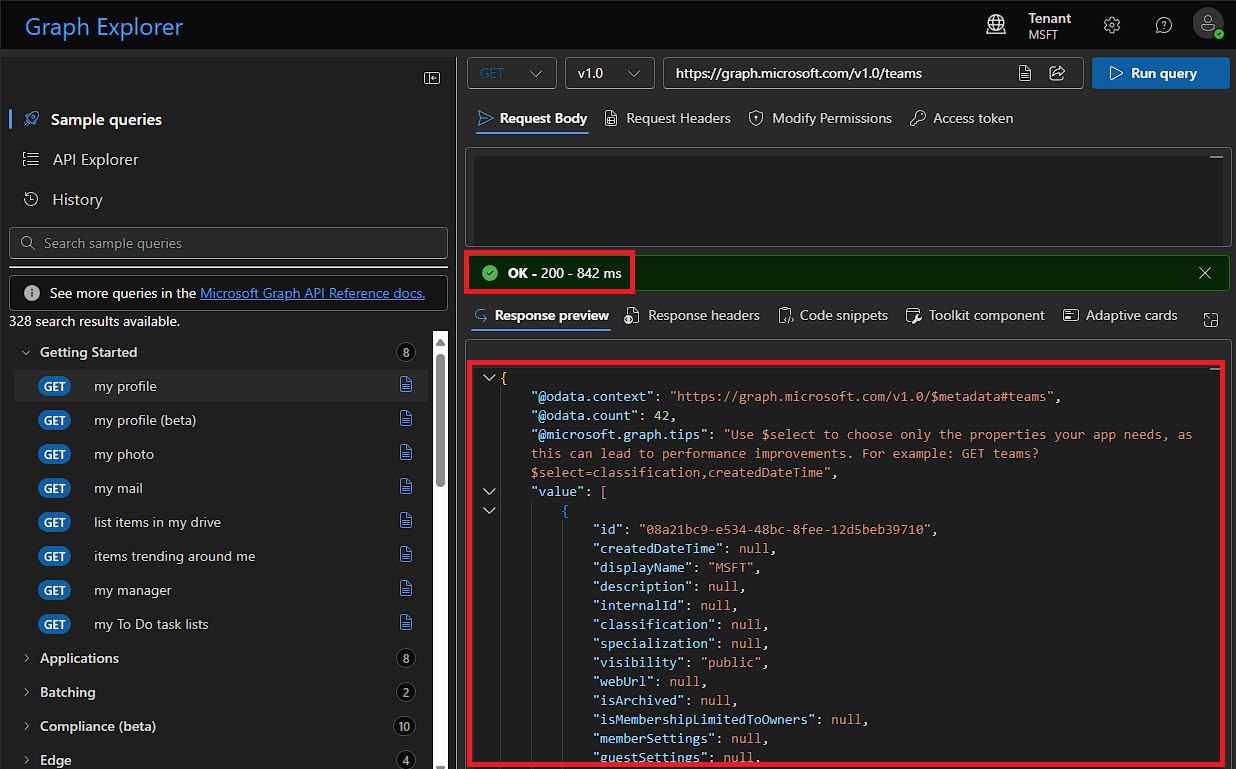The width and height of the screenshot is (1236, 769).
Task: Click the globe icon in the top bar
Action: 995,24
